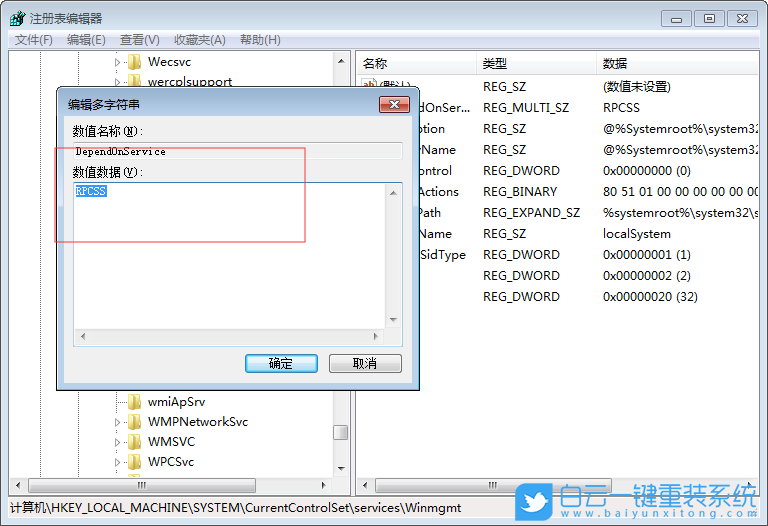The height and width of the screenshot is (526, 768).
Task: Click the dialog's horizontal scroll right arrow
Action: tap(376, 336)
